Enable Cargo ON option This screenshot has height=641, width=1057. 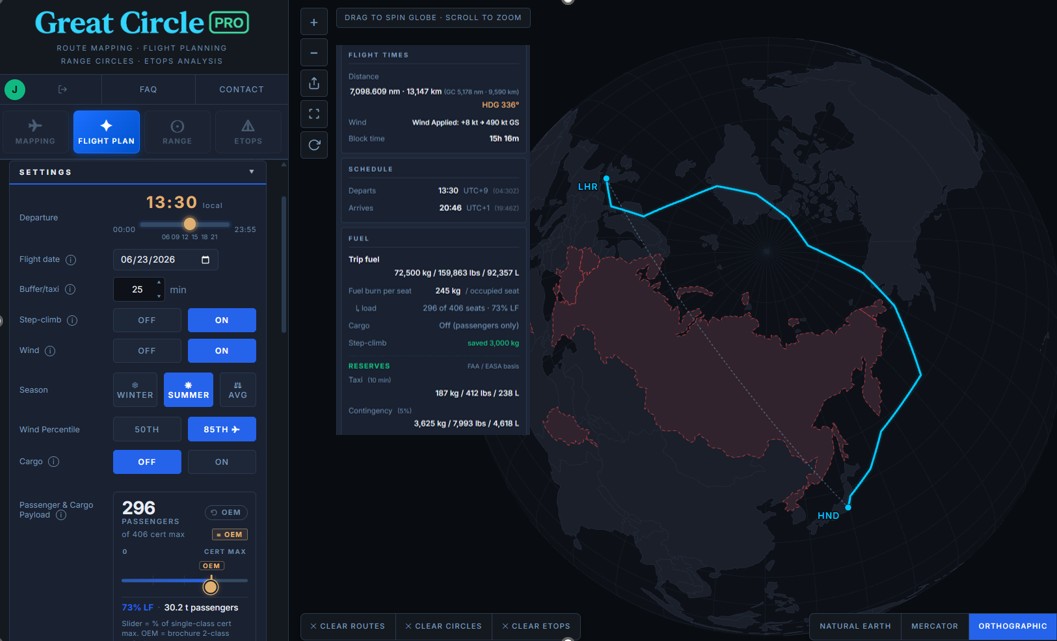point(222,462)
